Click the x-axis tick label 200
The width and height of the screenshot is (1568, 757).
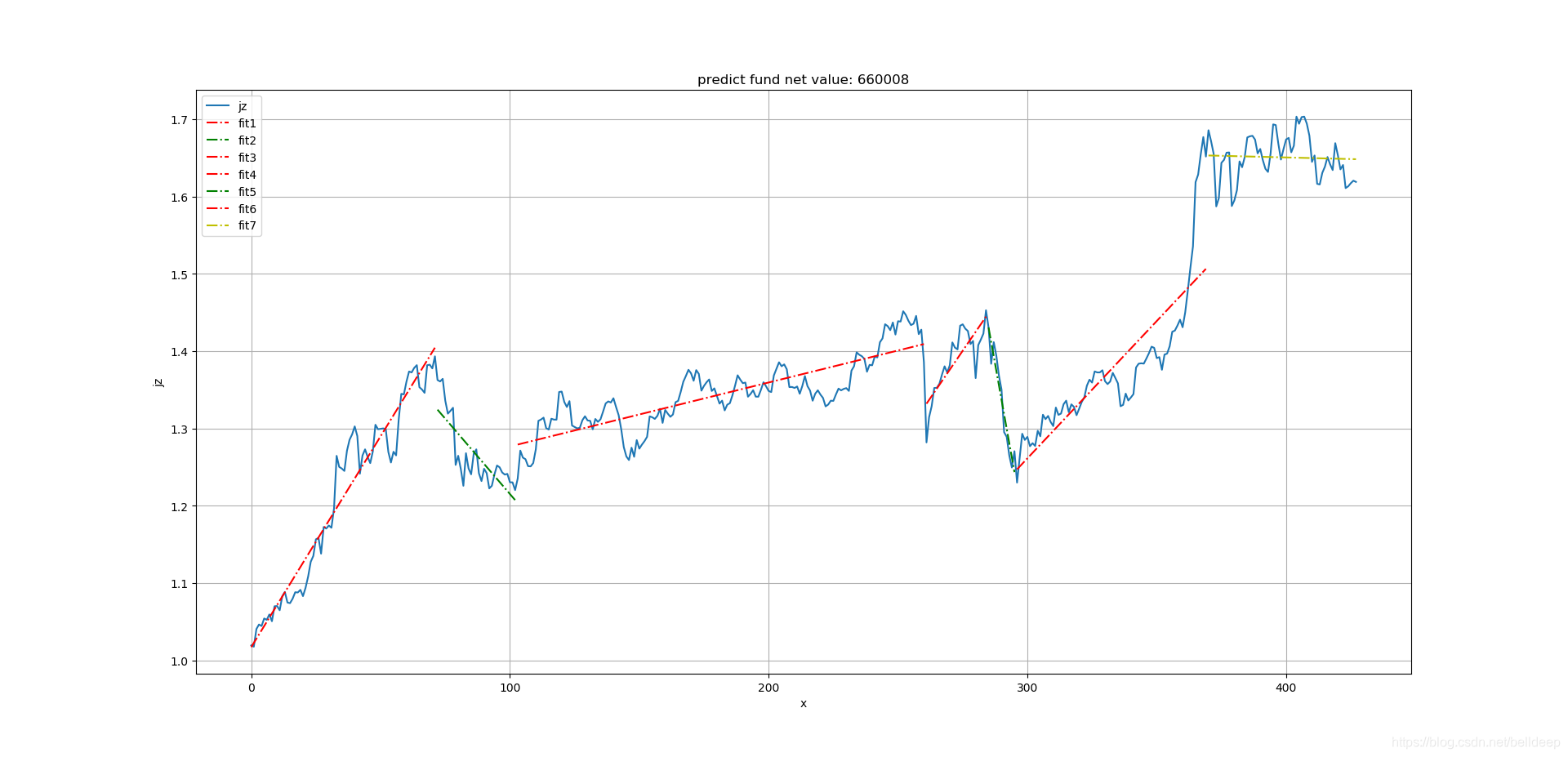pyautogui.click(x=768, y=688)
